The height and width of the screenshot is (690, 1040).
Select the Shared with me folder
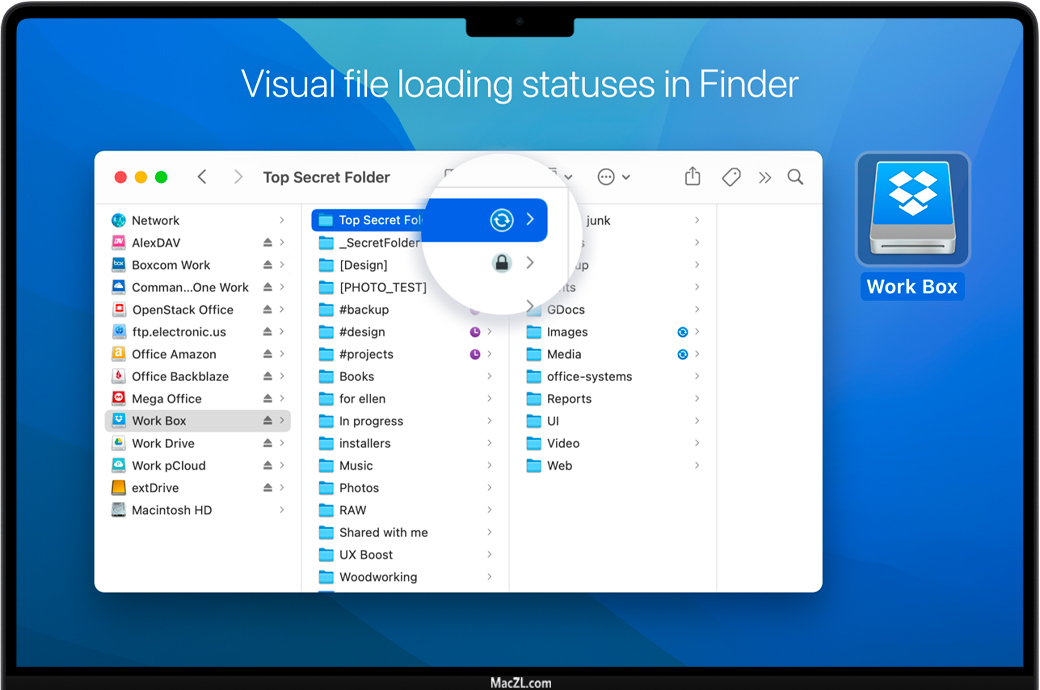click(x=382, y=532)
